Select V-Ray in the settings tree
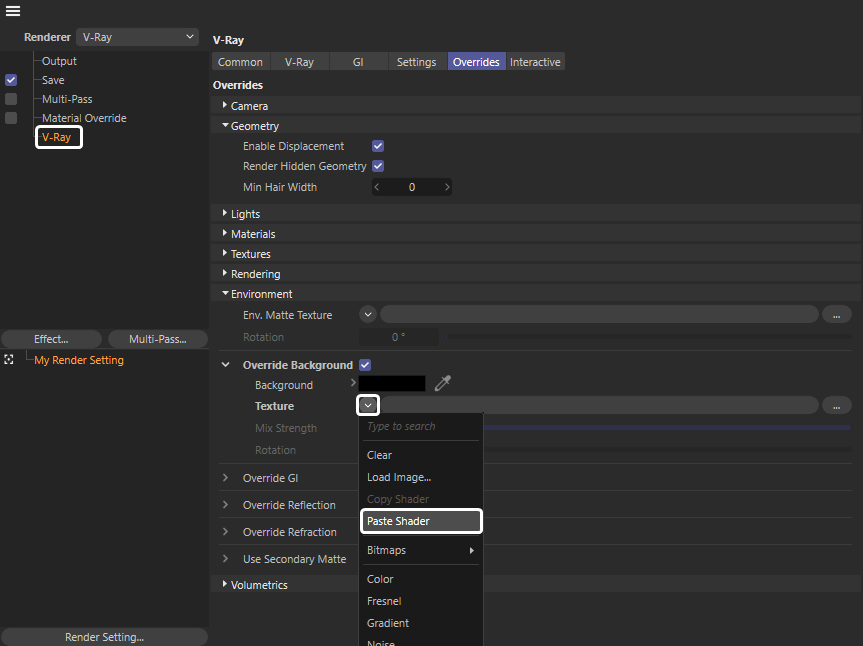 [x=57, y=137]
